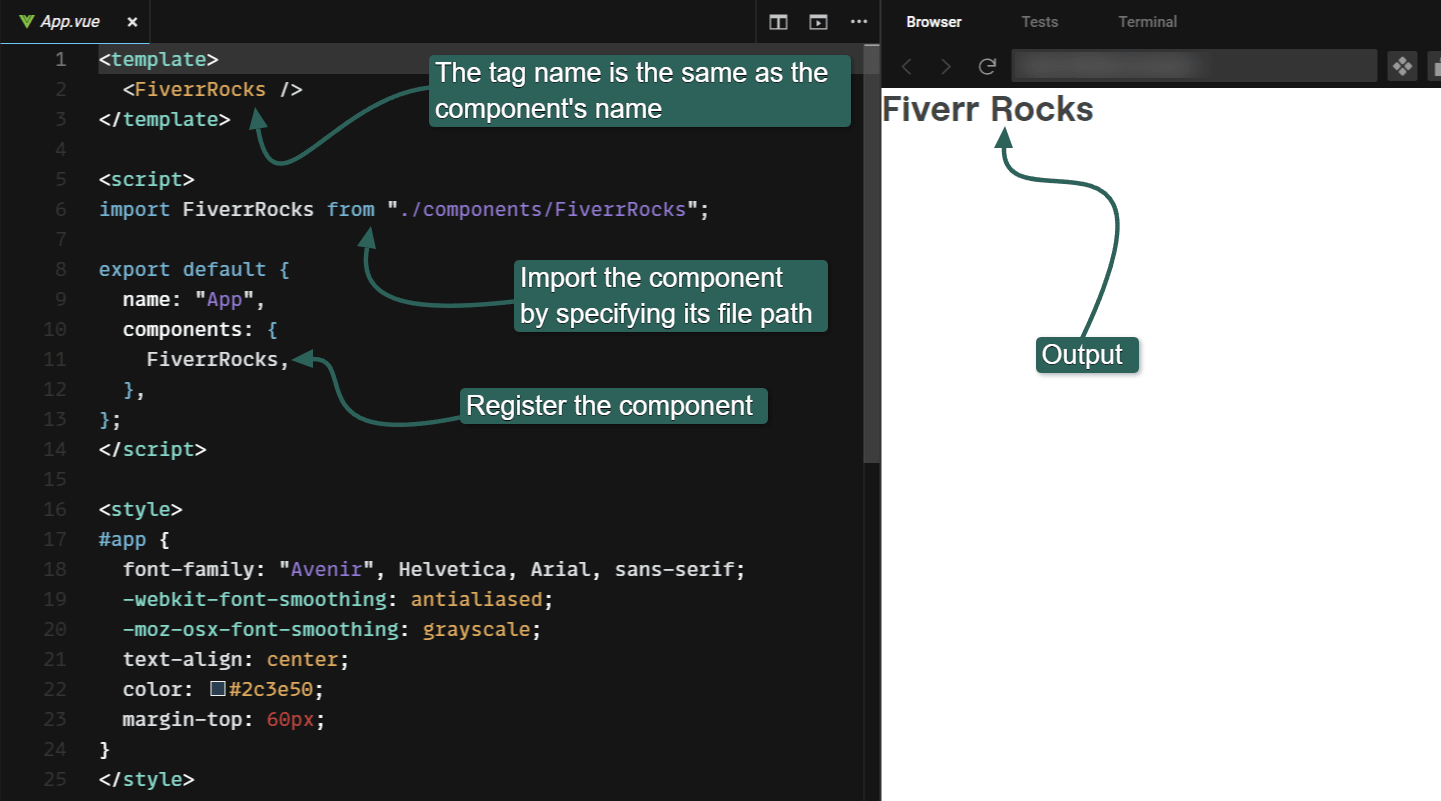1441x801 pixels.
Task: Click the #app selector on line 17
Action: (x=122, y=540)
